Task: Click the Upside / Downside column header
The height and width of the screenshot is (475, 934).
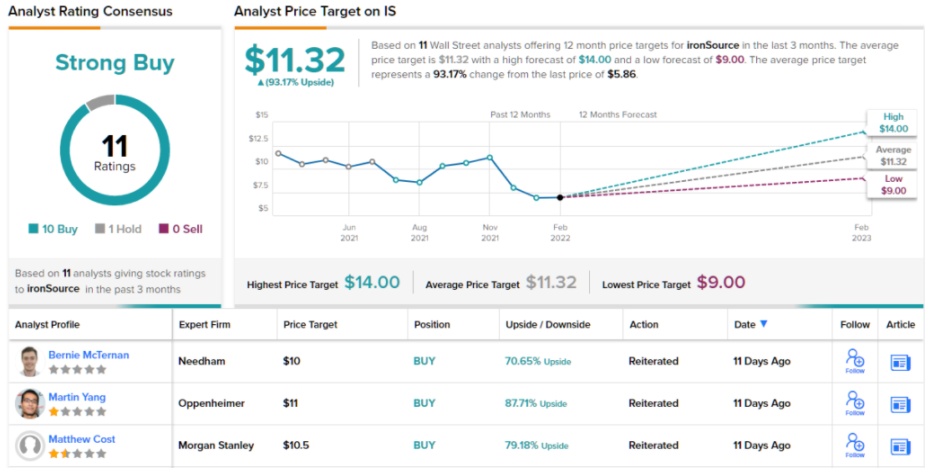Action: pyautogui.click(x=550, y=325)
